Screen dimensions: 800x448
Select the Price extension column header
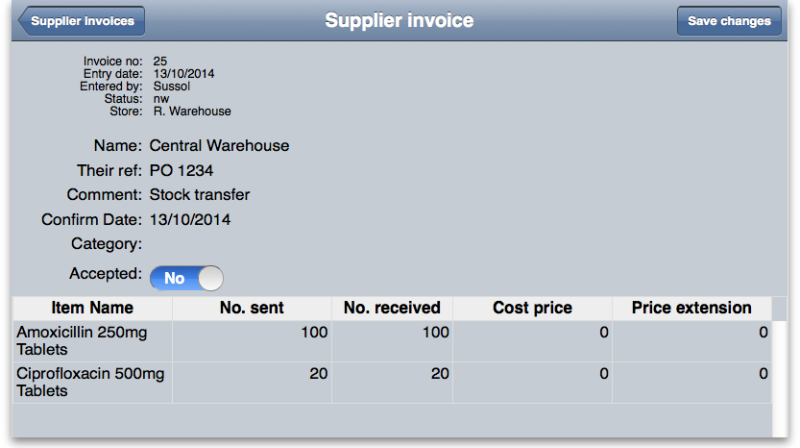(691, 308)
